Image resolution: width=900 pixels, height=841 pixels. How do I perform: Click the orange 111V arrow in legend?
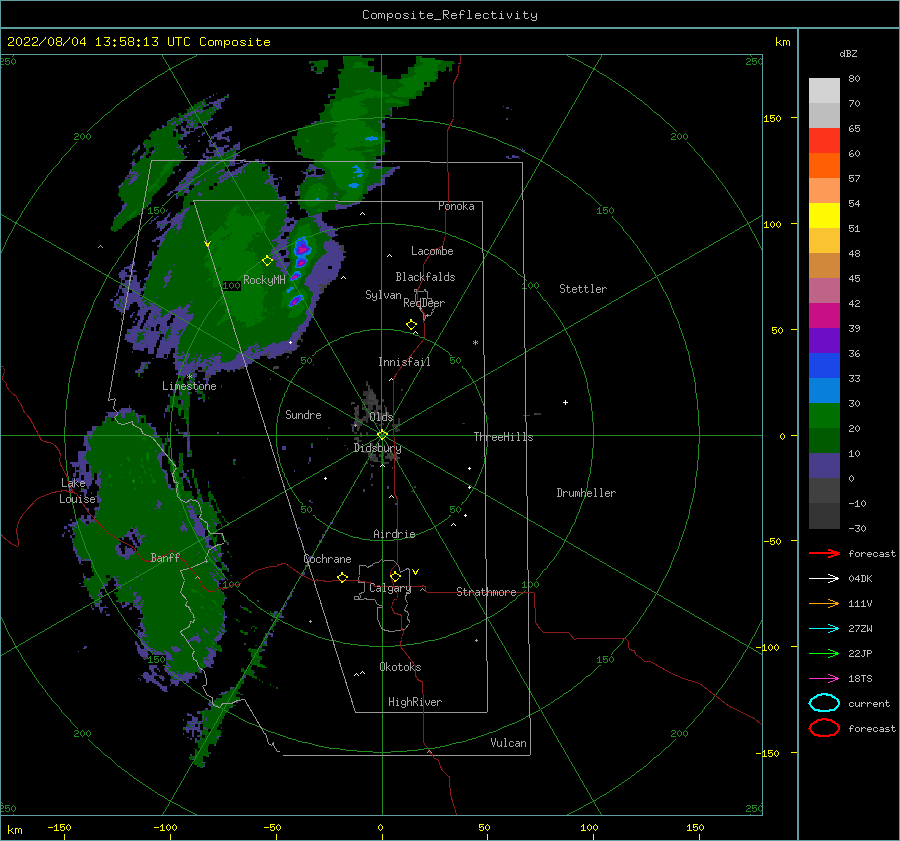pos(824,603)
